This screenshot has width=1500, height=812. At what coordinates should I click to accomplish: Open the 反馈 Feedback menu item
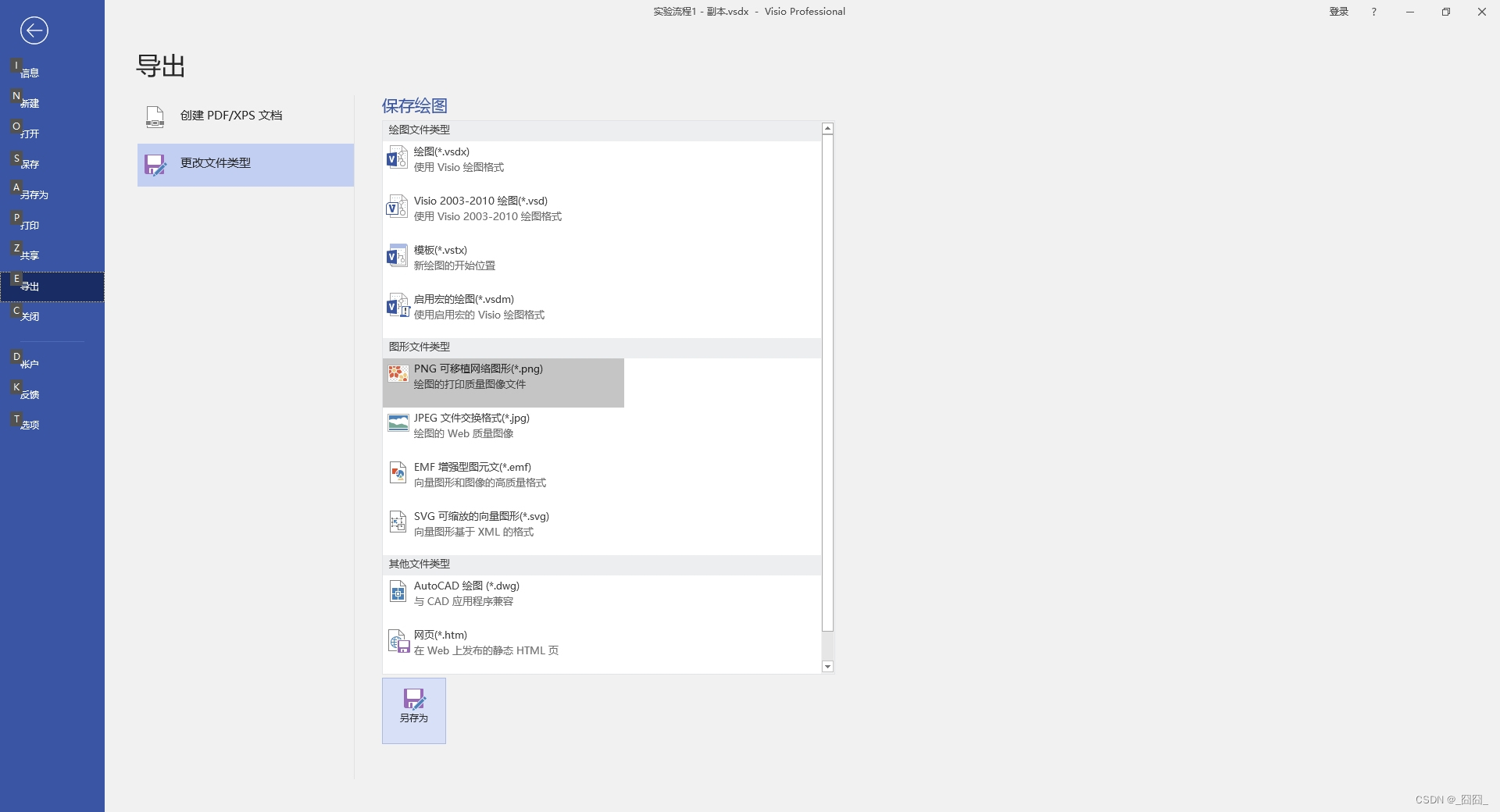click(x=52, y=394)
